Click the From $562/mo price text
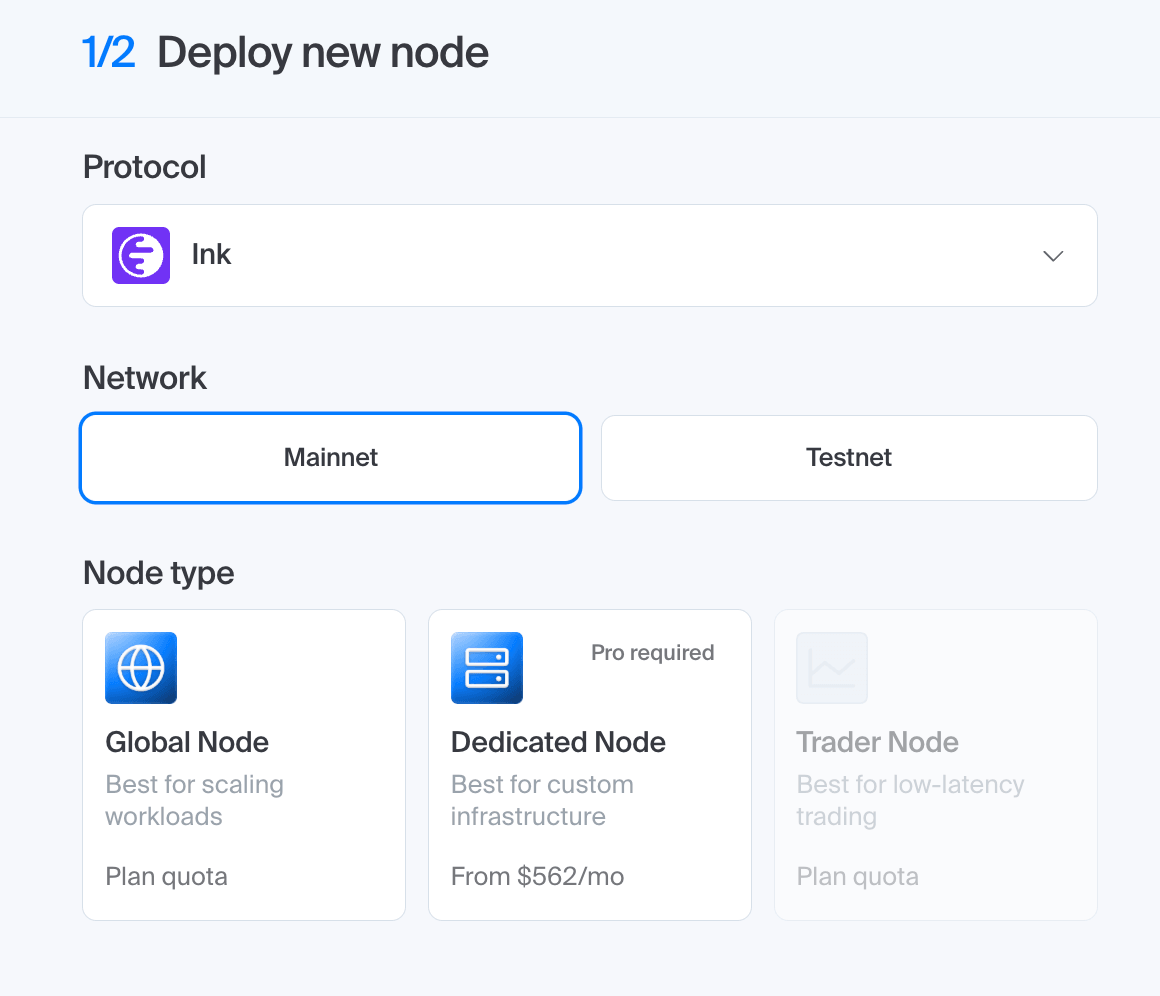The width and height of the screenshot is (1160, 996). pyautogui.click(x=538, y=876)
